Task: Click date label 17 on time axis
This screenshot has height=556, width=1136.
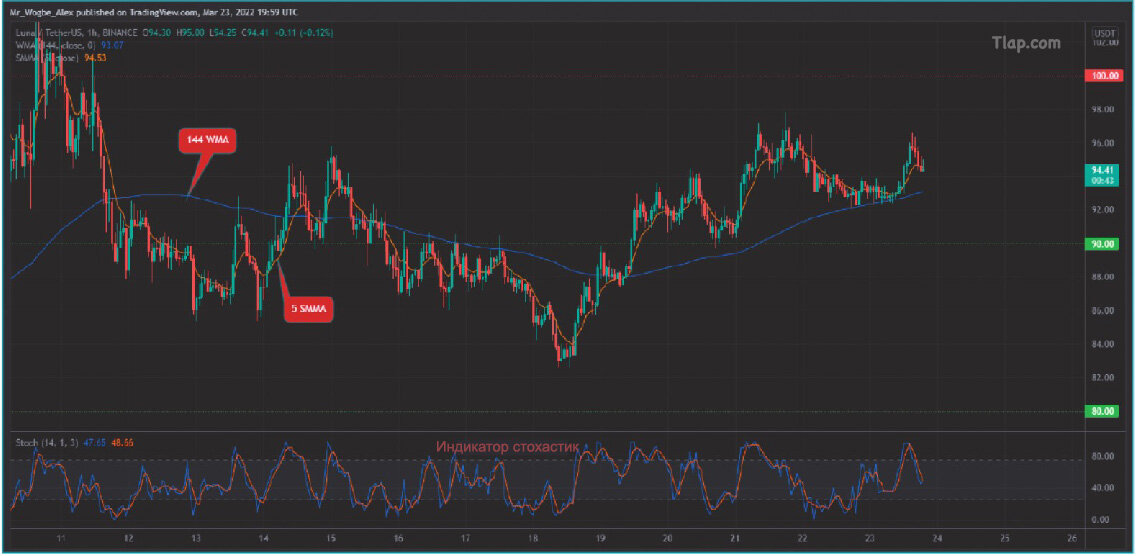Action: point(466,539)
